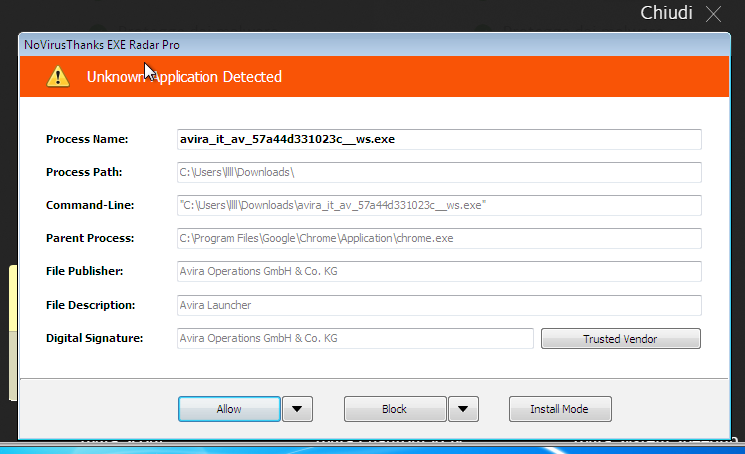745x454 pixels.
Task: Click inside the Process Path field
Action: click(x=439, y=172)
